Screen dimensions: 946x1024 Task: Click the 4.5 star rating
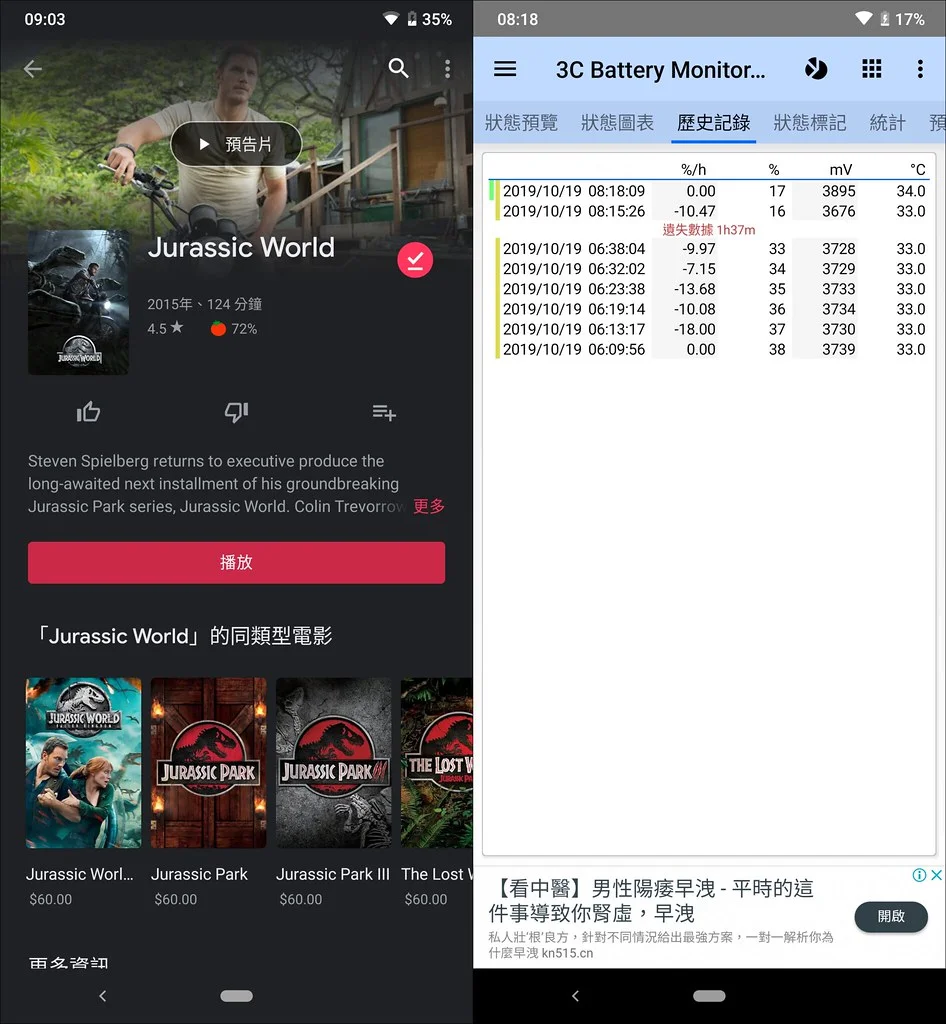click(165, 328)
